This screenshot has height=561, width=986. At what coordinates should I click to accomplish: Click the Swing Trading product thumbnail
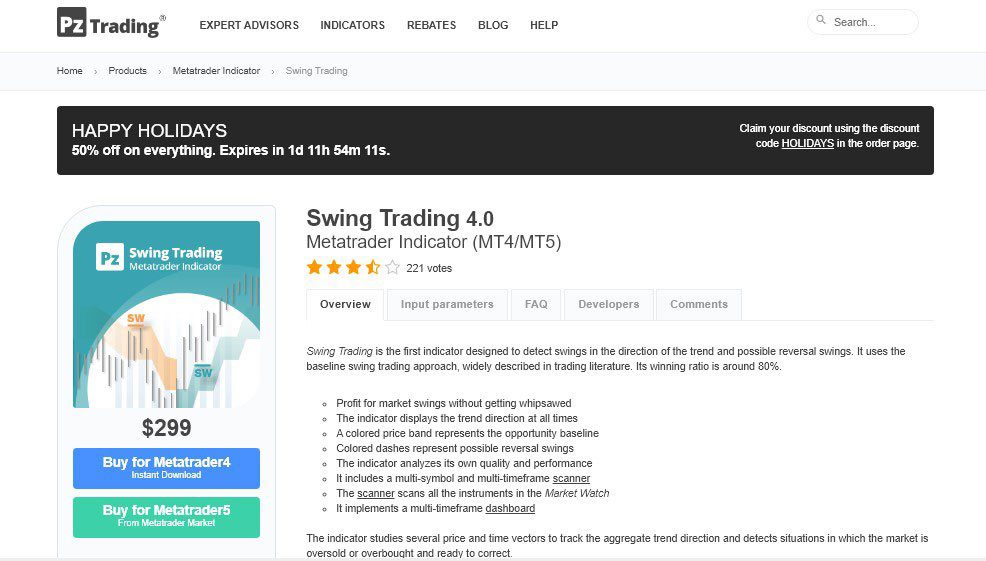coord(166,314)
